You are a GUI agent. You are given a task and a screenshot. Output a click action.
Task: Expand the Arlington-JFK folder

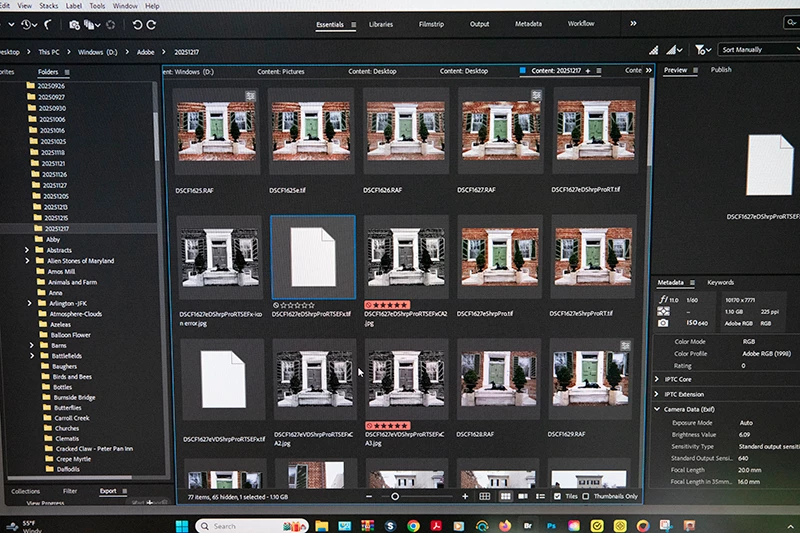point(29,303)
